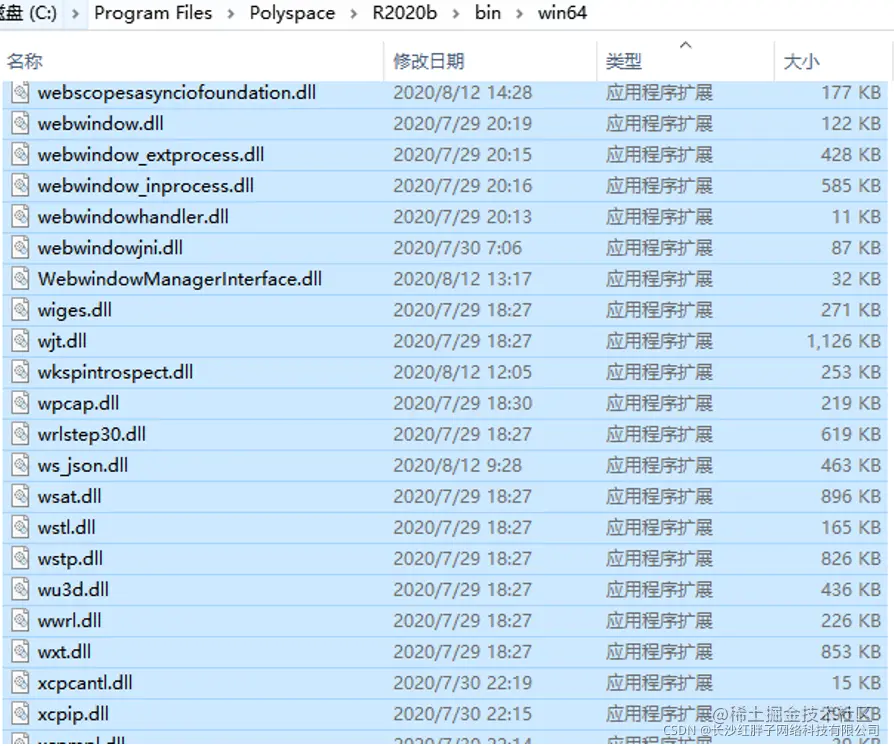Image resolution: width=894 pixels, height=746 pixels.
Task: Select the file name WebwindowManagerInterface.dll
Action: pyautogui.click(x=180, y=279)
